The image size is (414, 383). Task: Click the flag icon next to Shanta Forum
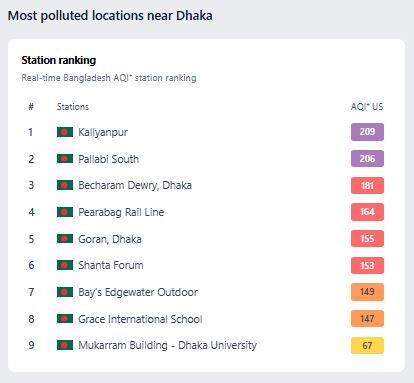point(65,265)
